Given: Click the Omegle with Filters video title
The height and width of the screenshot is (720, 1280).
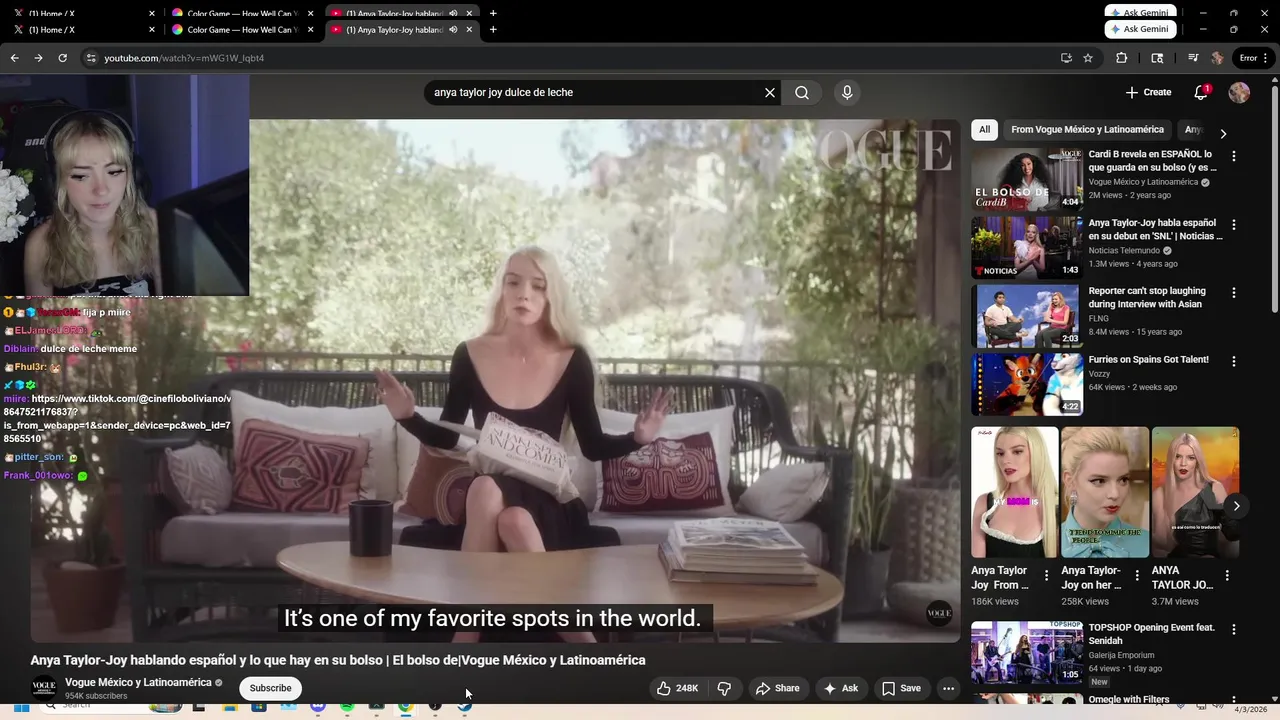Looking at the screenshot, I should (1129, 699).
